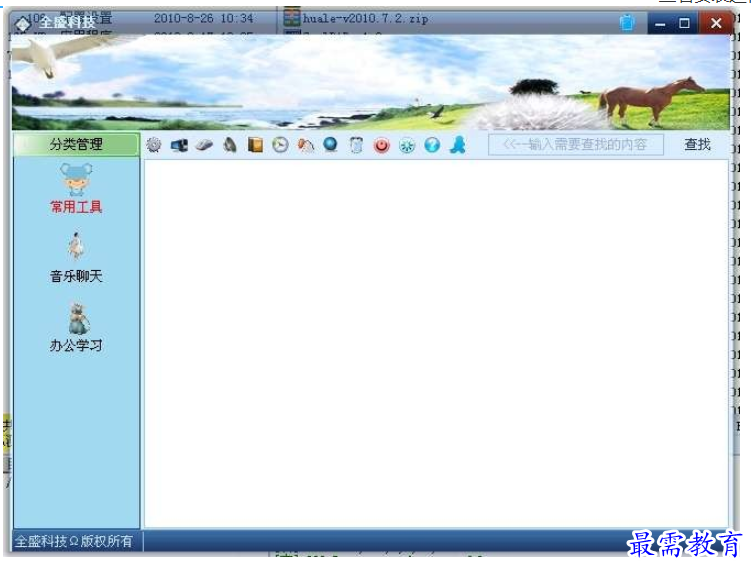Image resolution: width=751 pixels, height=576 pixels.
Task: Click the skin shirt icon in title bar
Action: 627,23
